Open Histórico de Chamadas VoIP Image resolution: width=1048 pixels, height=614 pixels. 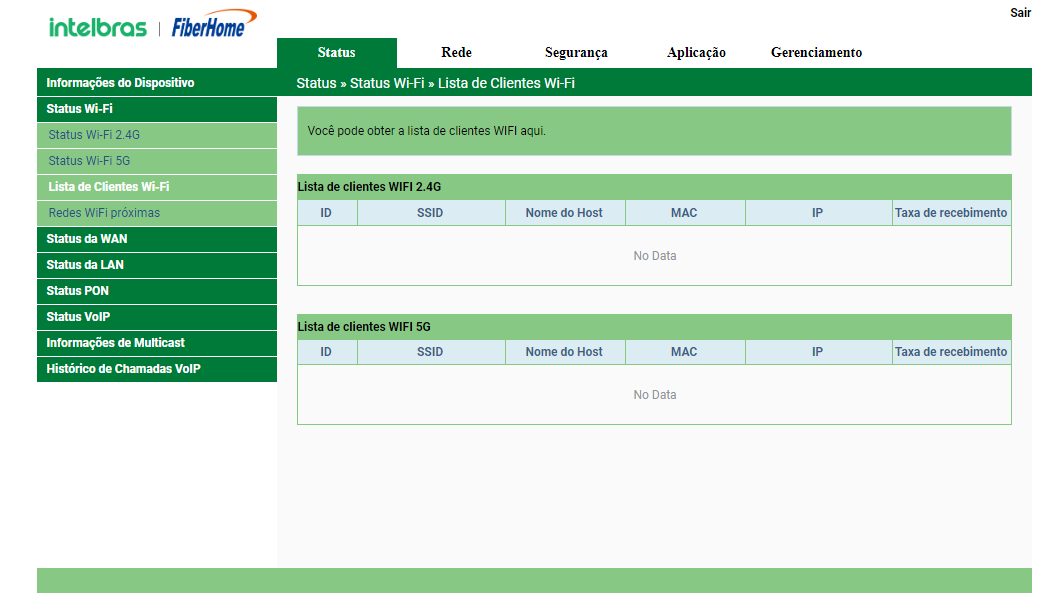(x=157, y=369)
